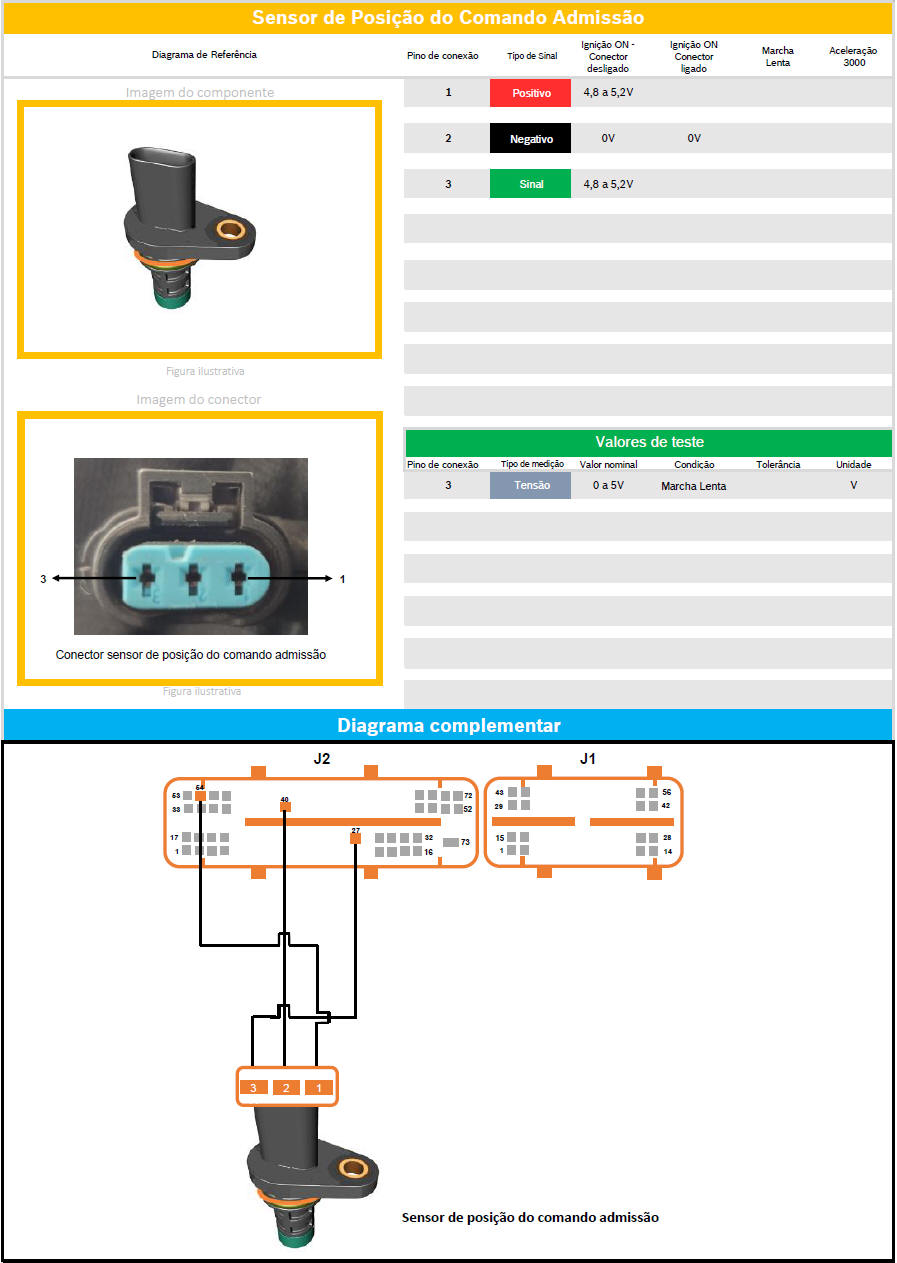Click the Tipo de Sinal column header
Viewport: 897px width, 1263px height.
coord(532,56)
